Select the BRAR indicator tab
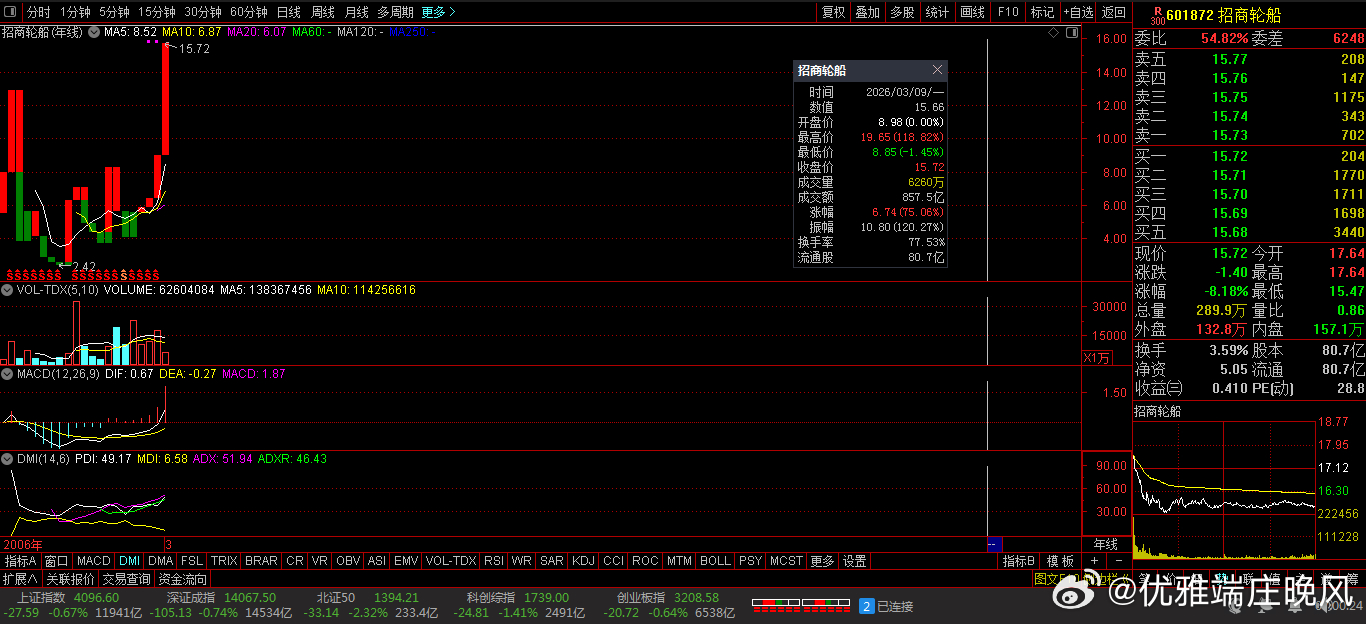The height and width of the screenshot is (624, 1366). point(262,561)
